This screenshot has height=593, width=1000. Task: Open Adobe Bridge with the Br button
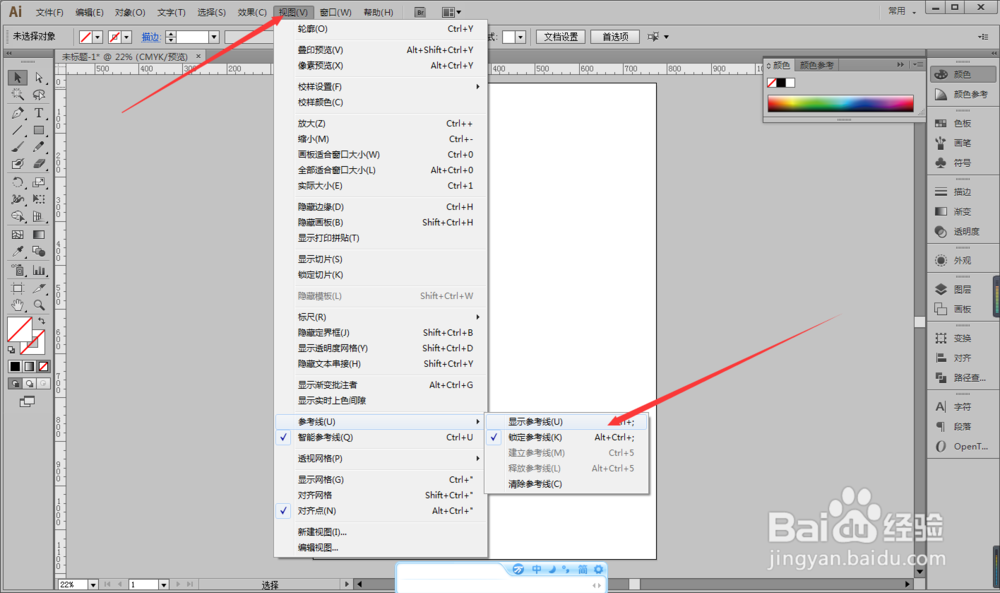pyautogui.click(x=420, y=12)
